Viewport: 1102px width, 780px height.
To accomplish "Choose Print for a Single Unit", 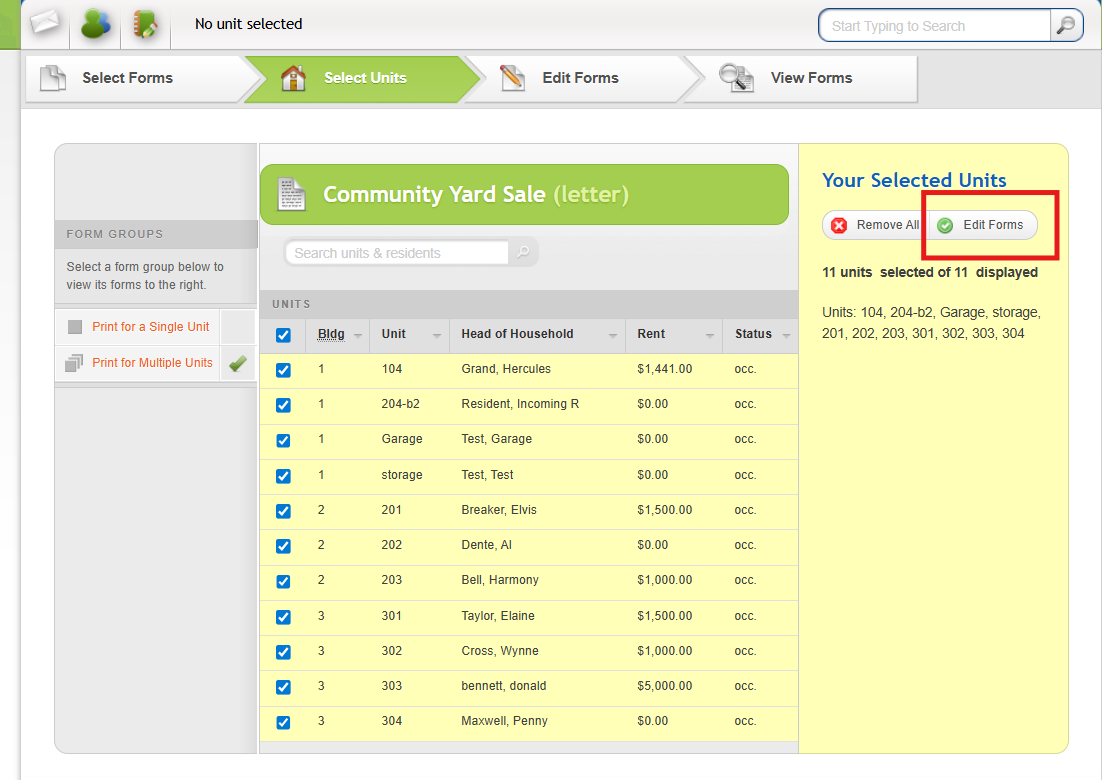I will [150, 327].
